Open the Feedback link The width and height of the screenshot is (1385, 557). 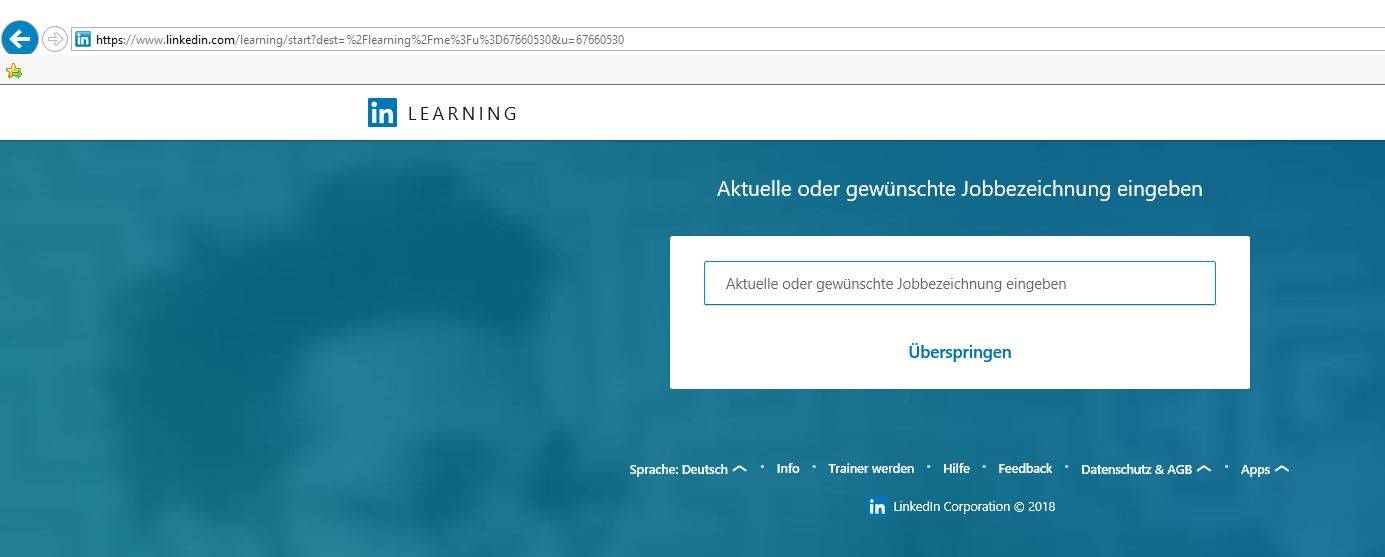(1025, 468)
